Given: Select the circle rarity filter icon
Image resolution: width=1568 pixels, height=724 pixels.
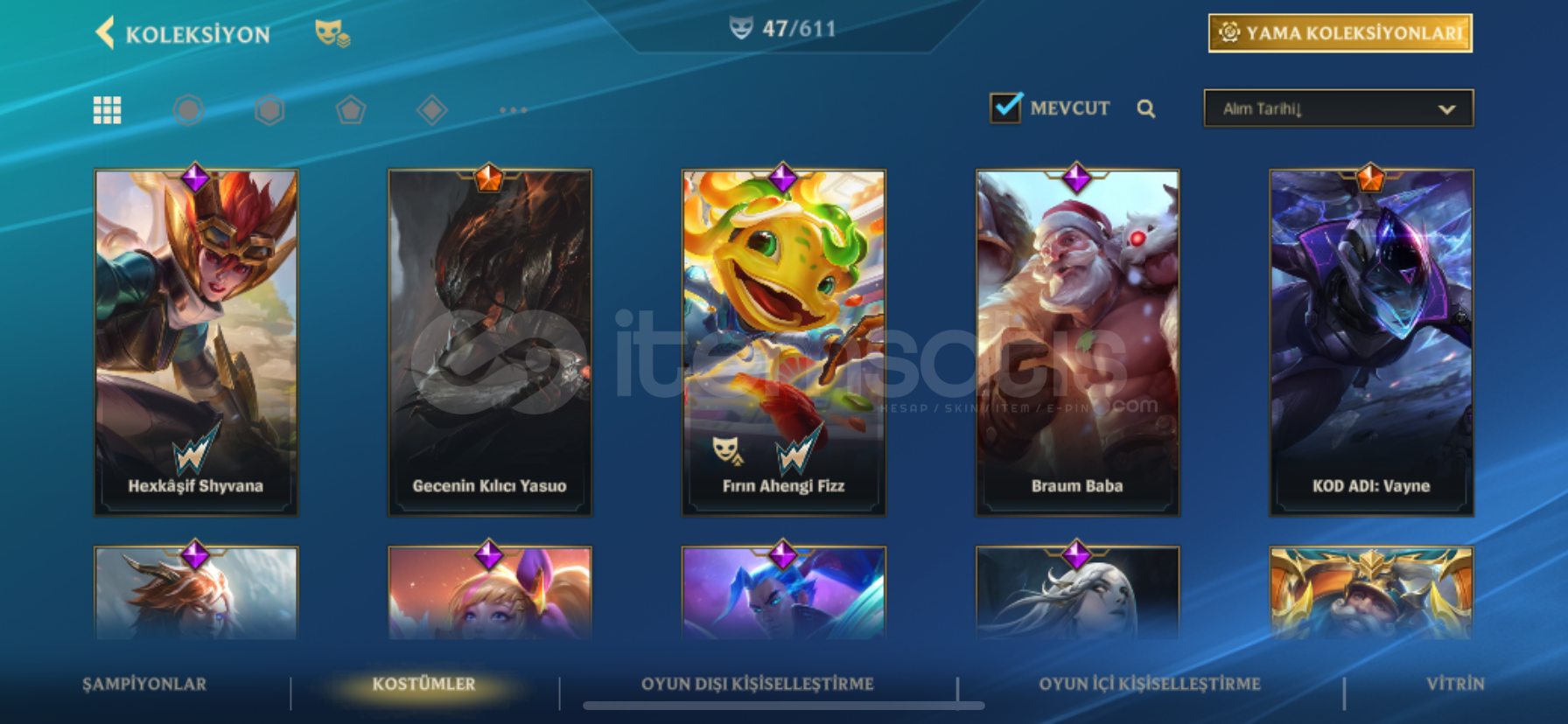Looking at the screenshot, I should [188, 110].
